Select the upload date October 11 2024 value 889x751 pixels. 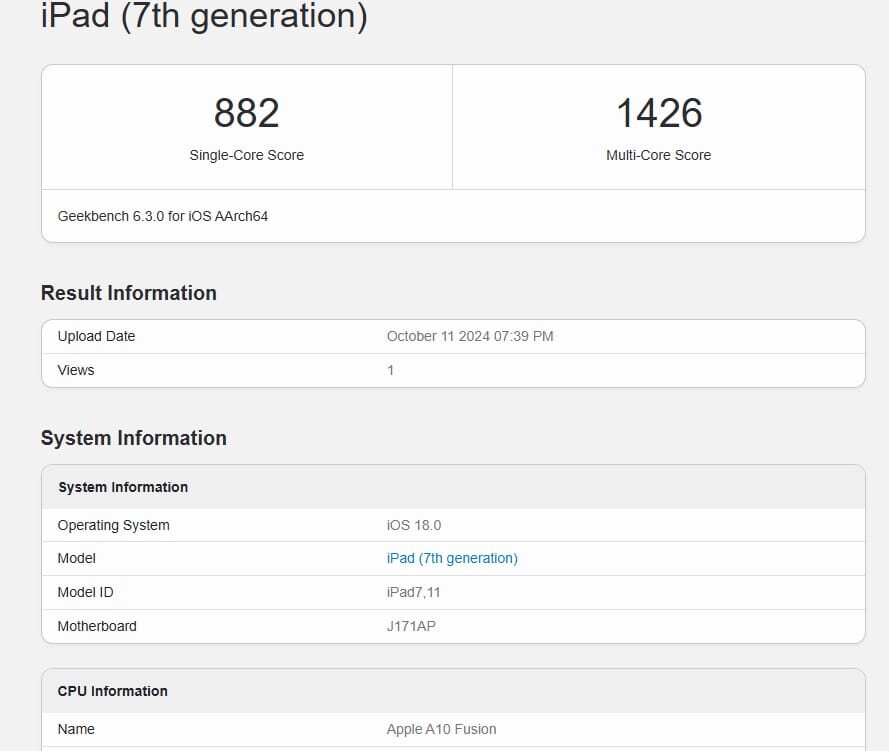(x=470, y=336)
